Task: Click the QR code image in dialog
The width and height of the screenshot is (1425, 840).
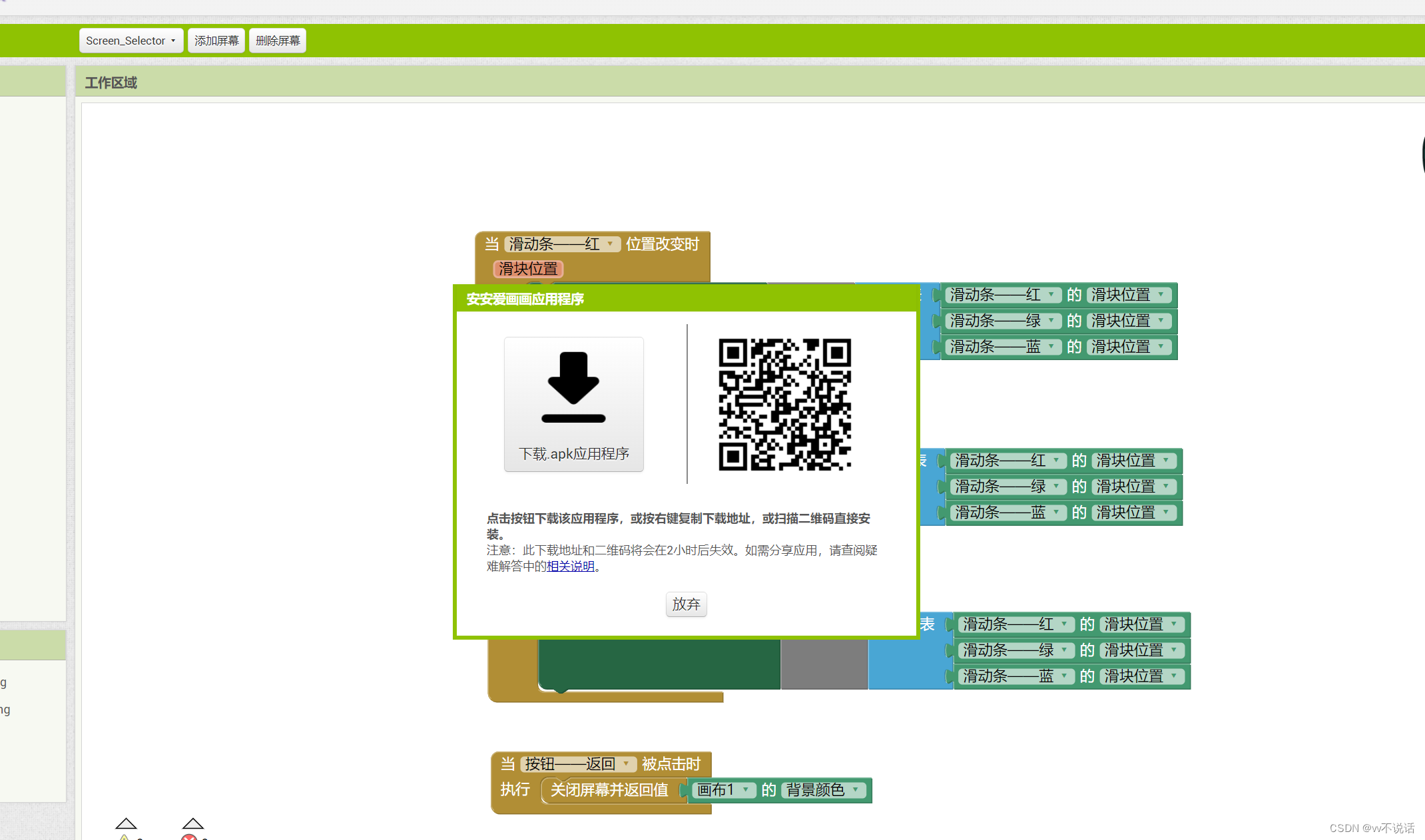Action: [x=784, y=404]
